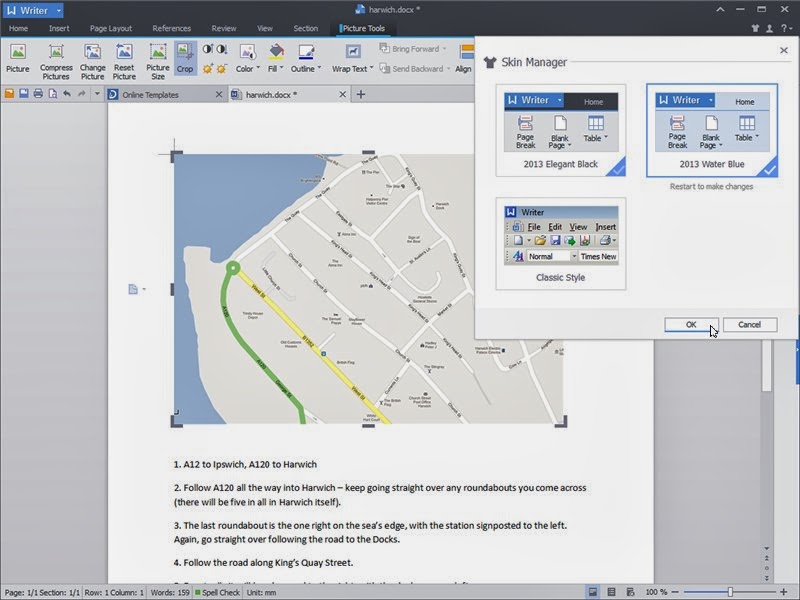Click the user account icon in title bar

pyautogui.click(x=769, y=29)
